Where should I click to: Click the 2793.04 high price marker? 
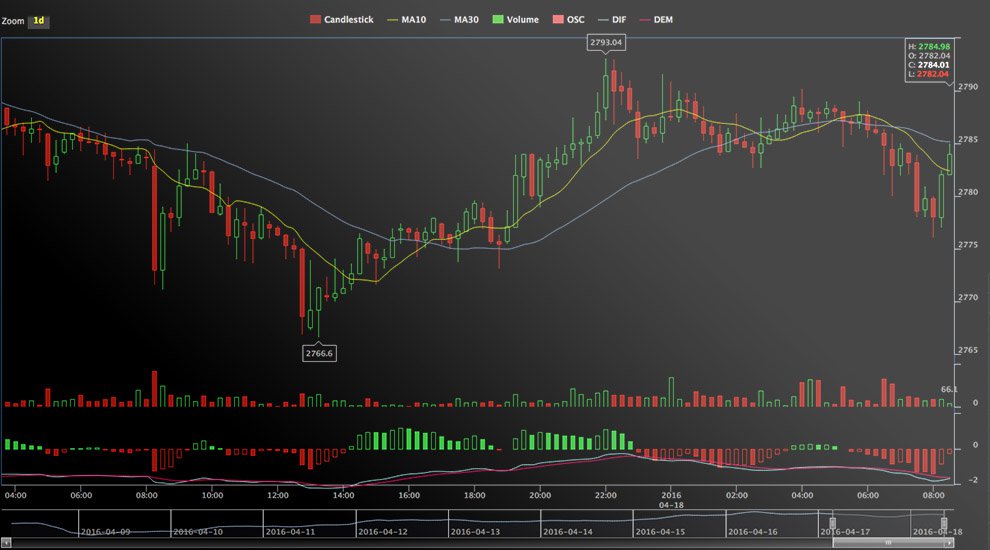click(x=606, y=42)
